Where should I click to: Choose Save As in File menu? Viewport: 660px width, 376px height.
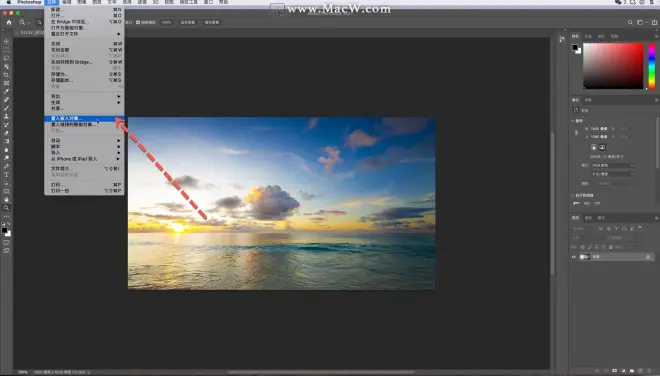click(x=84, y=74)
